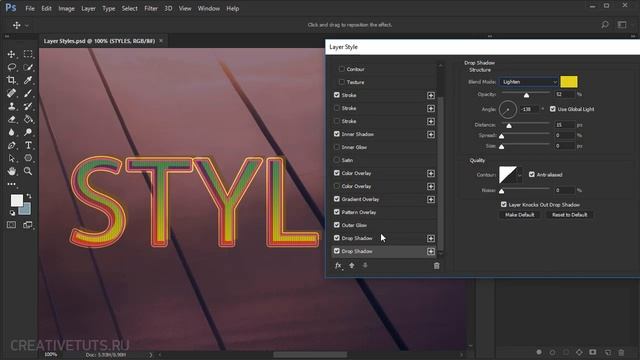Image resolution: width=640 pixels, height=360 pixels.
Task: Select the Horizontal Type tool
Action: pos(28,145)
